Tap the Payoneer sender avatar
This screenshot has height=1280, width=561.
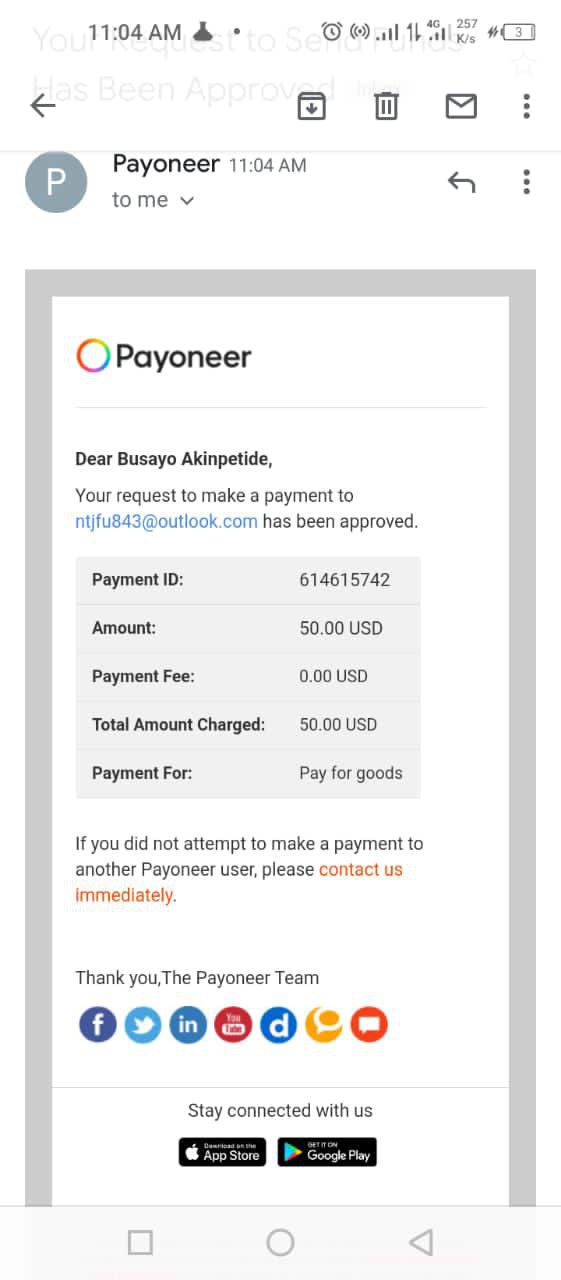(56, 182)
